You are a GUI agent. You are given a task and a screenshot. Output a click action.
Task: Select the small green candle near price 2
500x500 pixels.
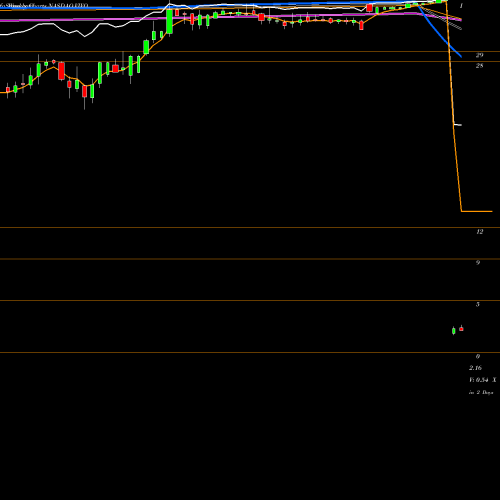453,331
